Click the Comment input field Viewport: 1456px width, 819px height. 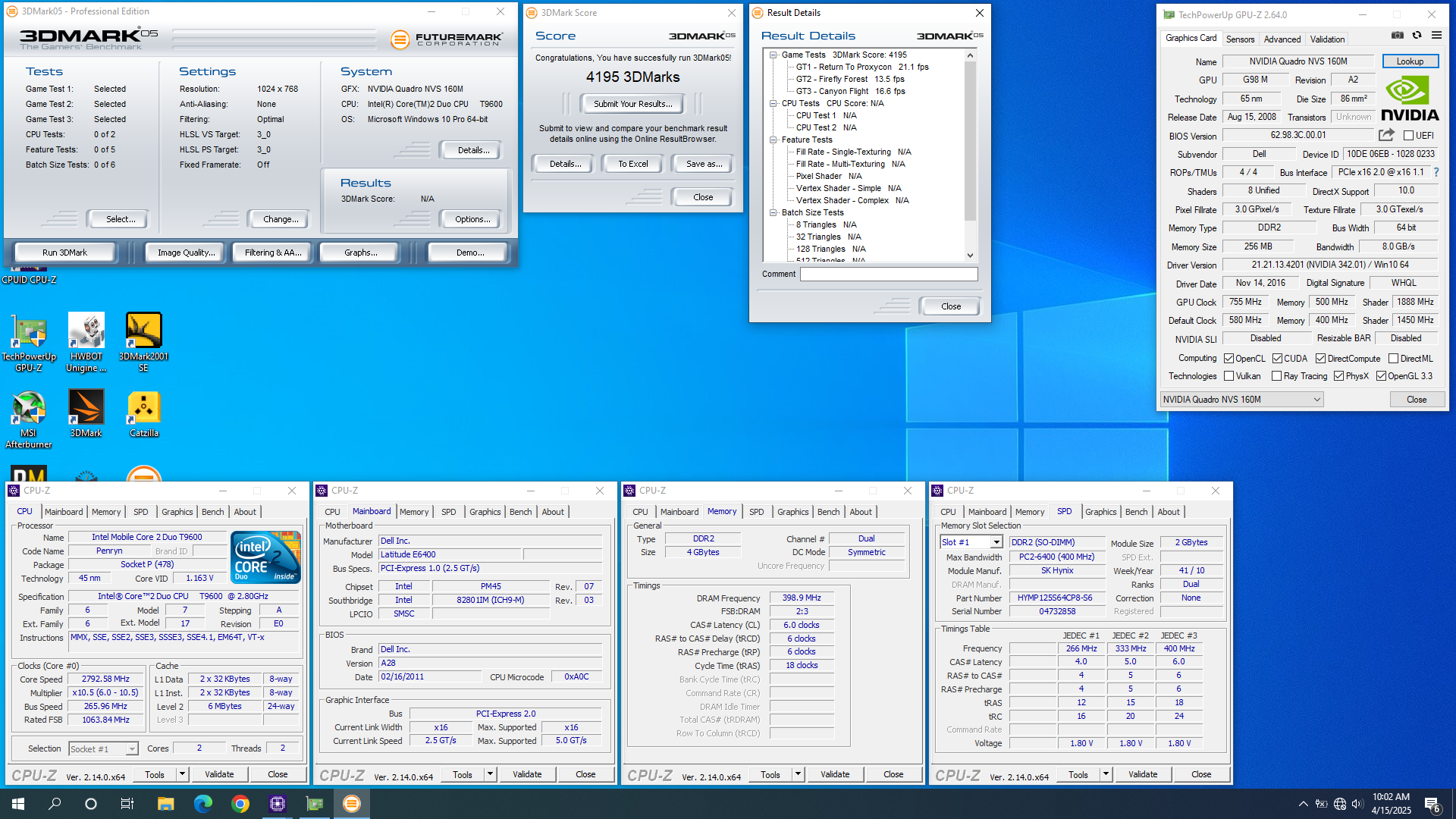tap(889, 275)
